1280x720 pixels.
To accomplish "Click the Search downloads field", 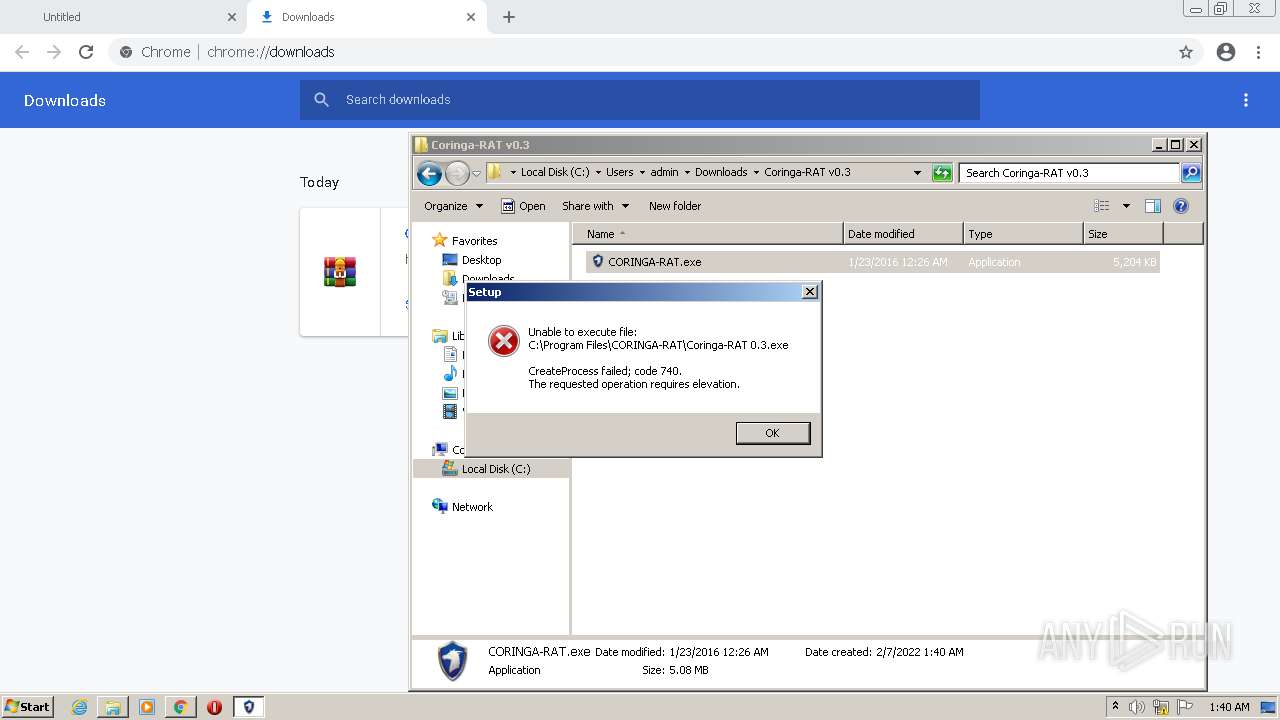I will click(640, 100).
